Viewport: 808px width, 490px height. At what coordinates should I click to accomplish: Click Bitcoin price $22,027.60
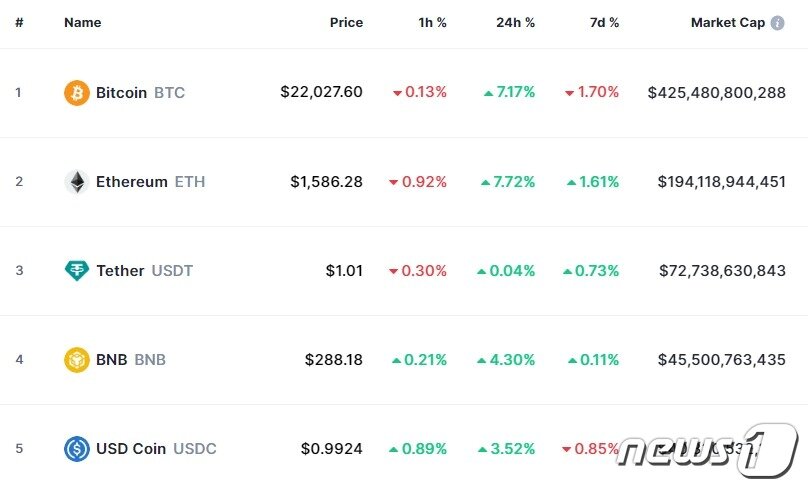coord(321,93)
